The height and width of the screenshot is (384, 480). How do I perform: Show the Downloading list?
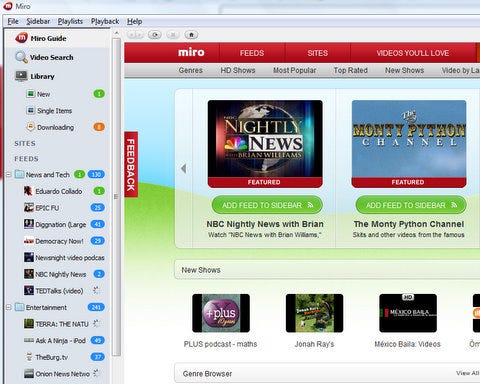(57, 127)
